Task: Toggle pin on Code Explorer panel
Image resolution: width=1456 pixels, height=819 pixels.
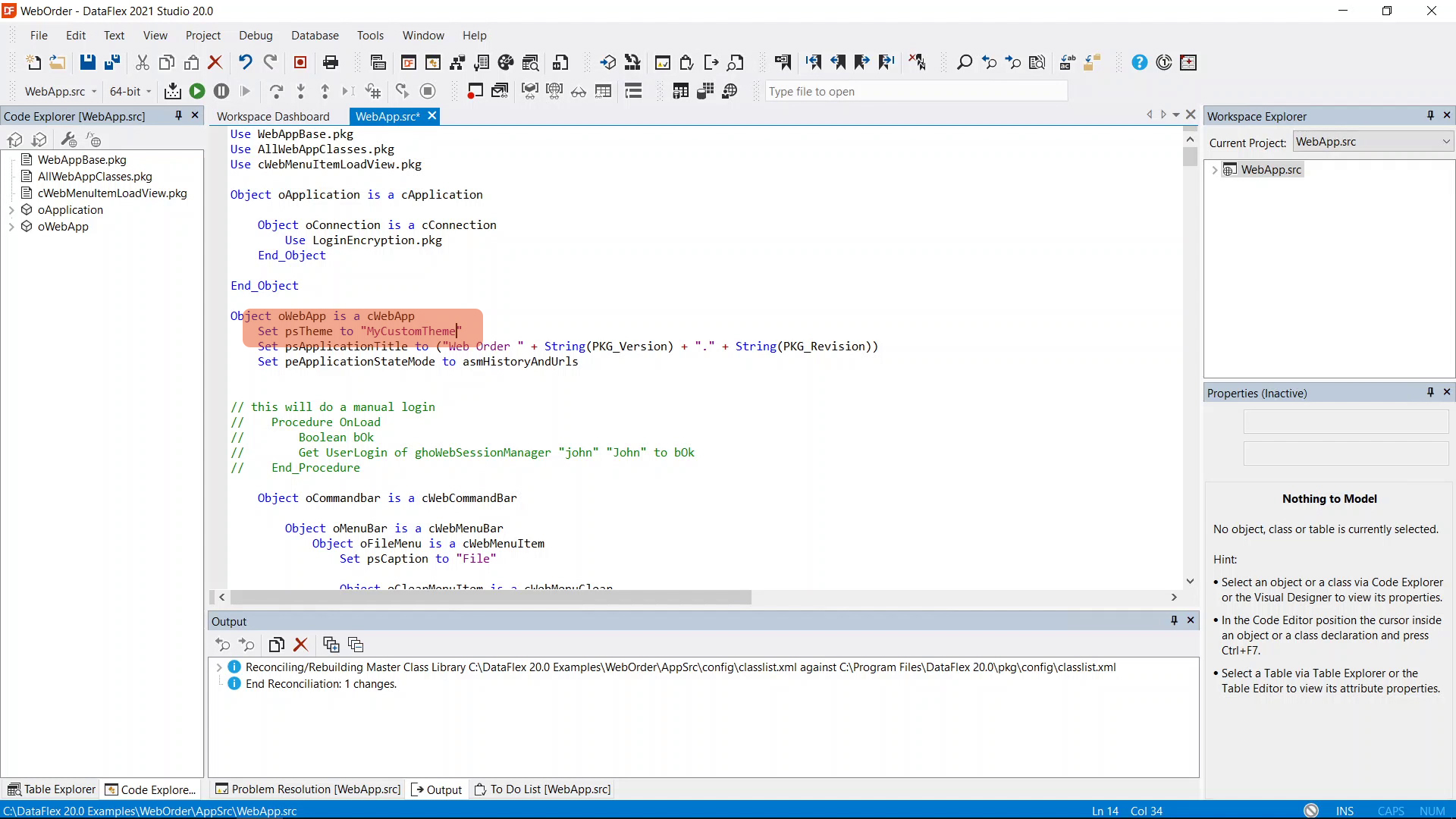Action: [x=179, y=115]
